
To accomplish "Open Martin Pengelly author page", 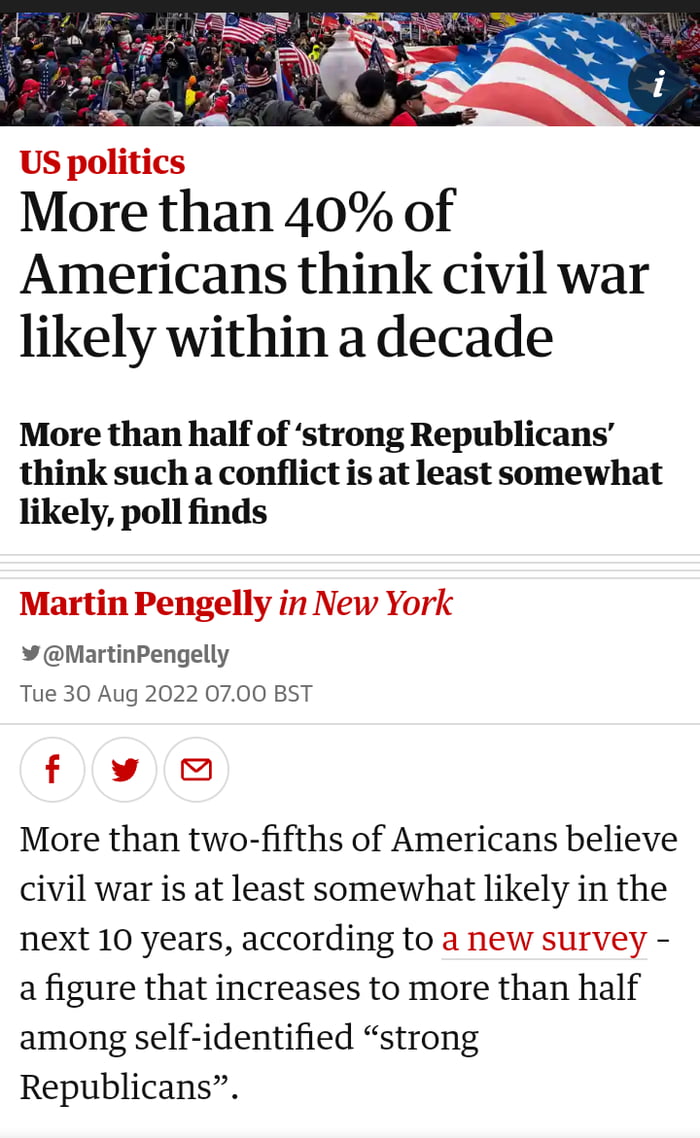I will pos(145,603).
